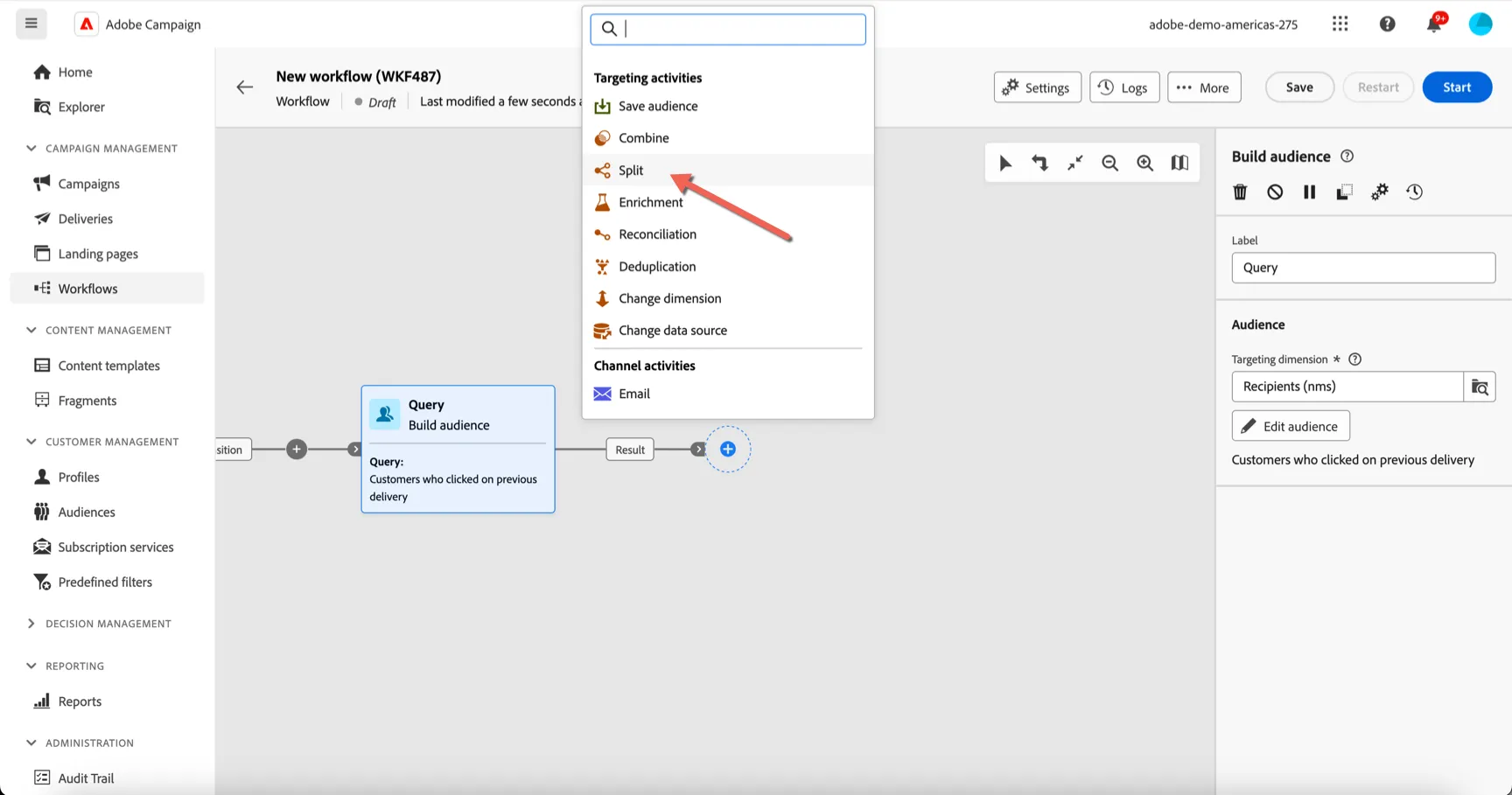1512x795 pixels.
Task: Collapse the Content Management section
Action: click(31, 331)
